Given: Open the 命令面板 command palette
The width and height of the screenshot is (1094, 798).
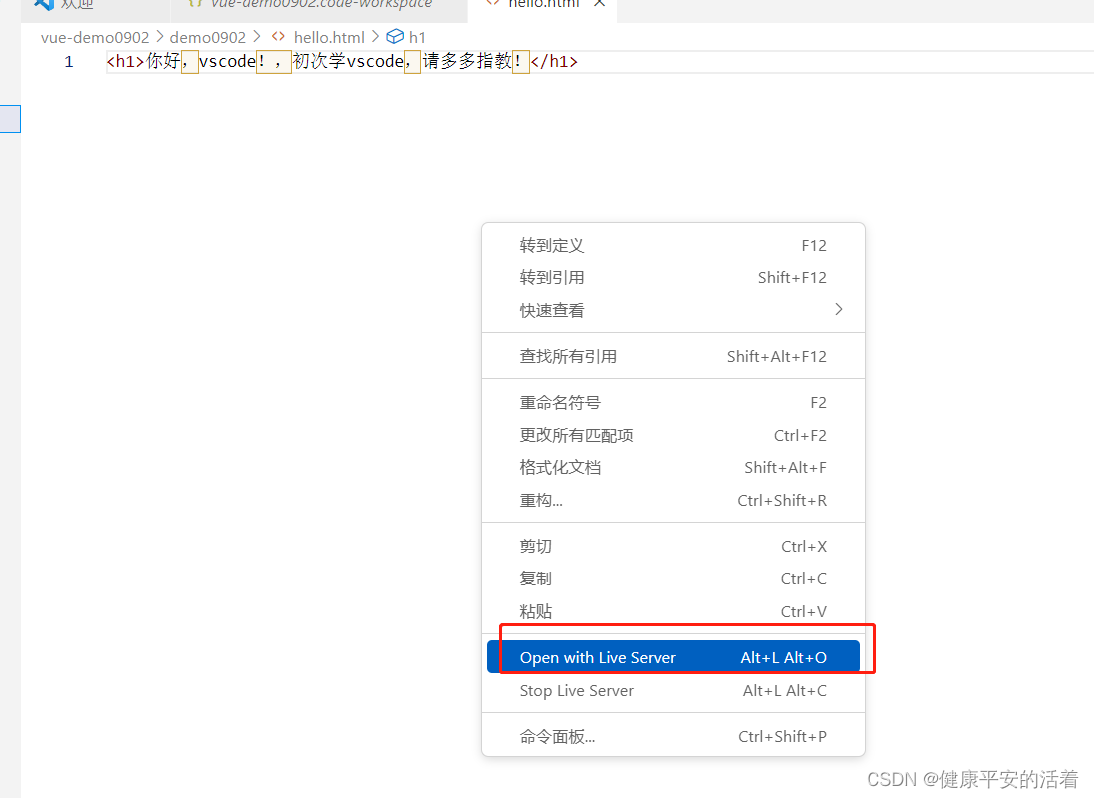Looking at the screenshot, I should (x=557, y=733).
